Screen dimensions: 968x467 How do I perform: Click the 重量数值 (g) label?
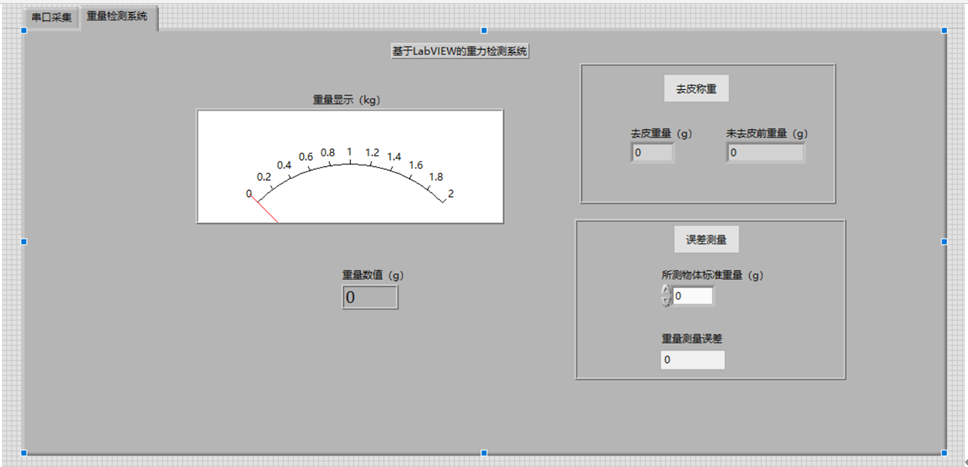[373, 275]
